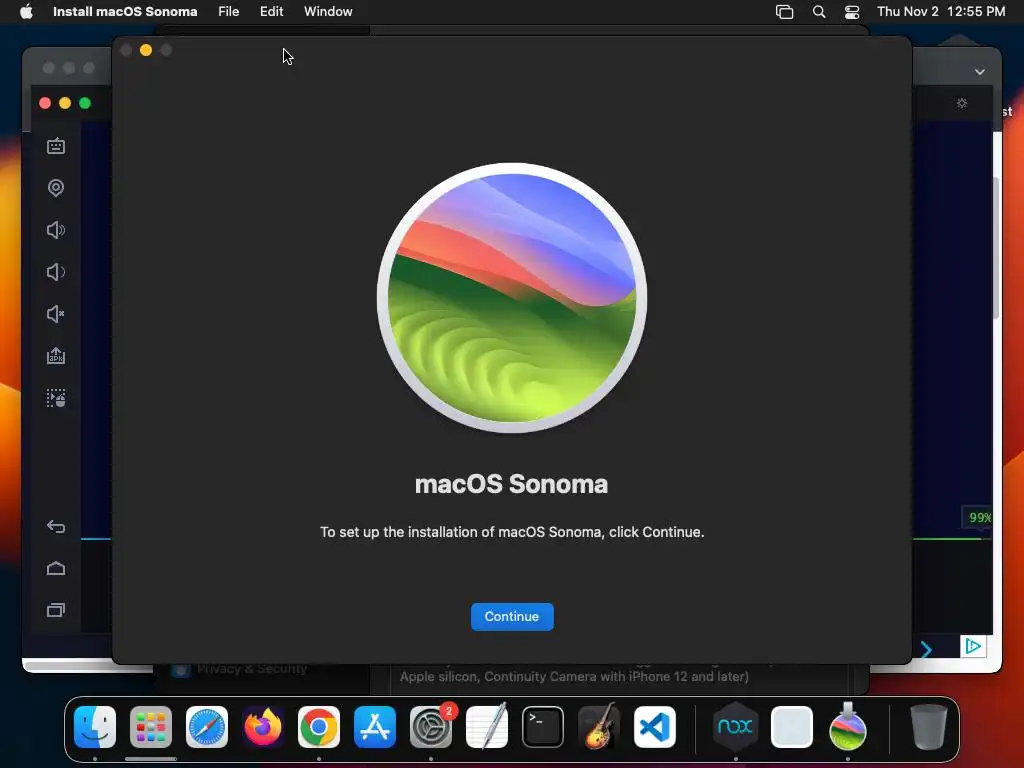The height and width of the screenshot is (768, 1024).
Task: Minimize the Nox window with yellow button
Action: click(65, 103)
